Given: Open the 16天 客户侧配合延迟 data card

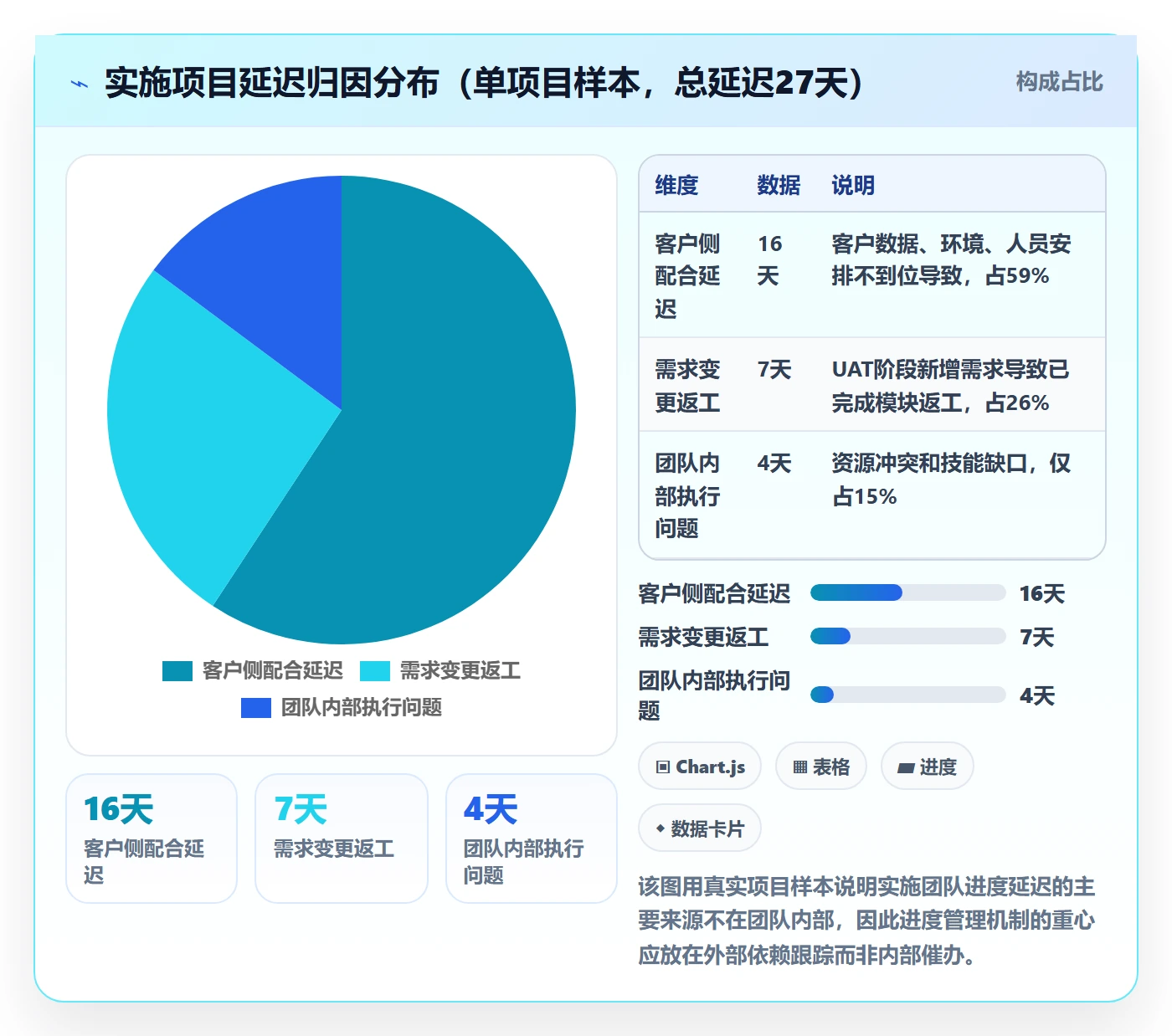Looking at the screenshot, I should point(152,839).
